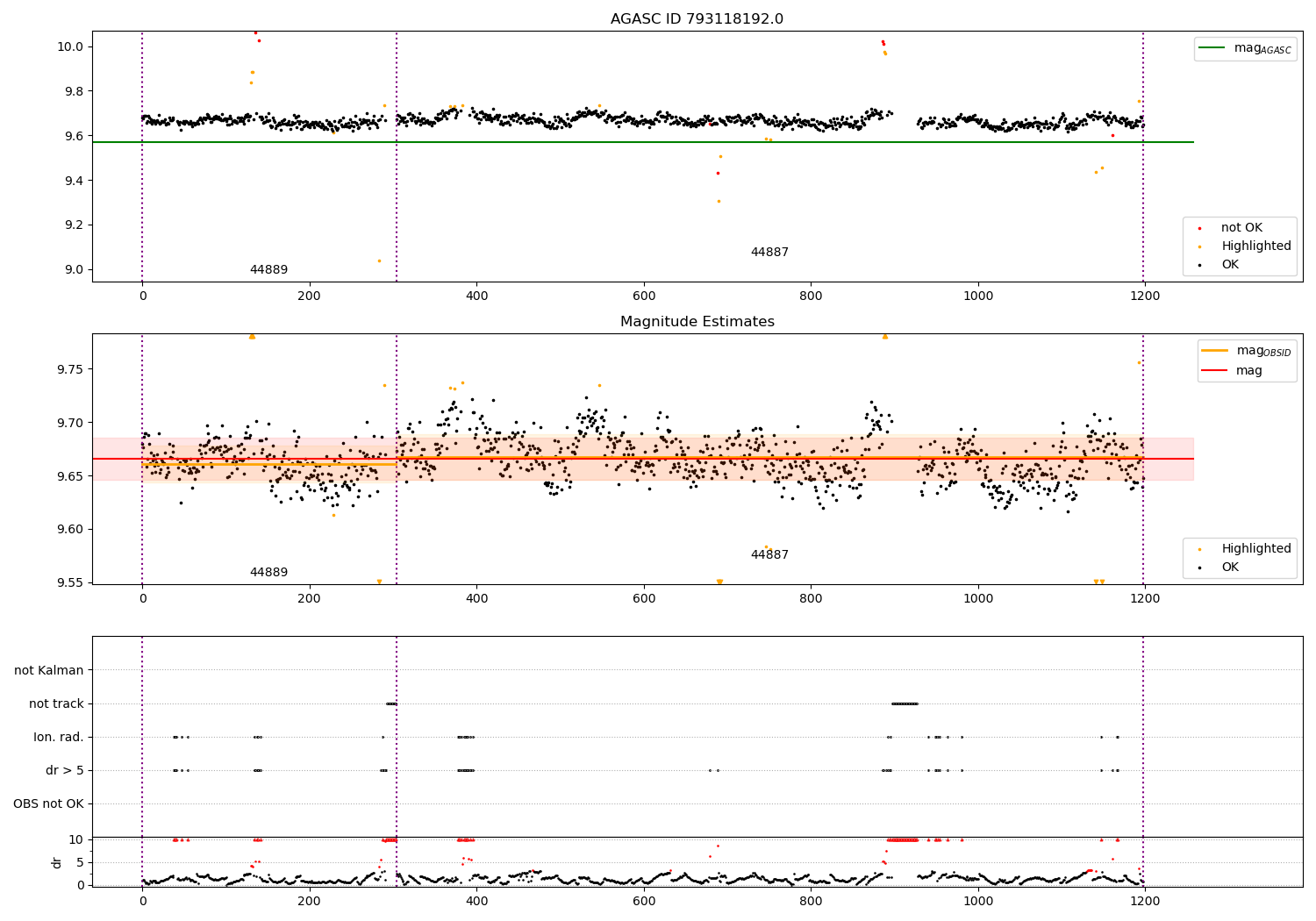Click the '9.55' y-axis tick label
Image resolution: width=1316 pixels, height=921 pixels.
(x=71, y=583)
